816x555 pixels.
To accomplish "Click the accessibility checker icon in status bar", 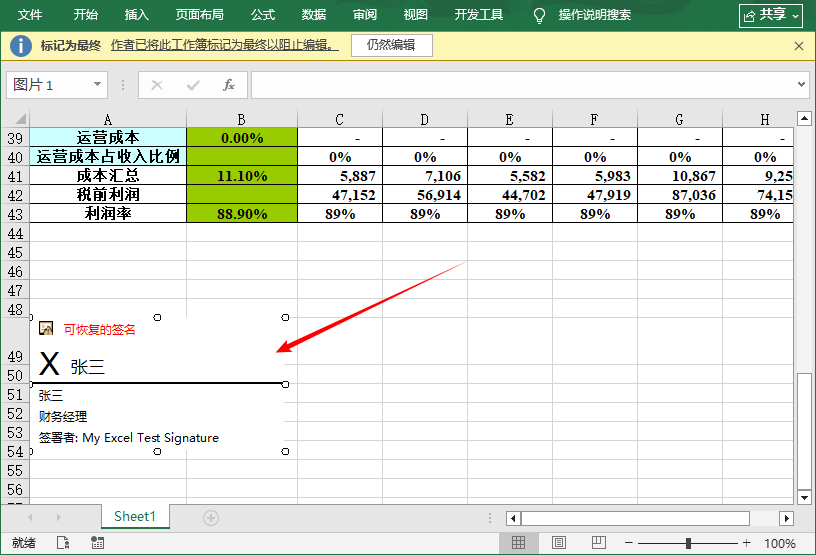I will point(63,543).
